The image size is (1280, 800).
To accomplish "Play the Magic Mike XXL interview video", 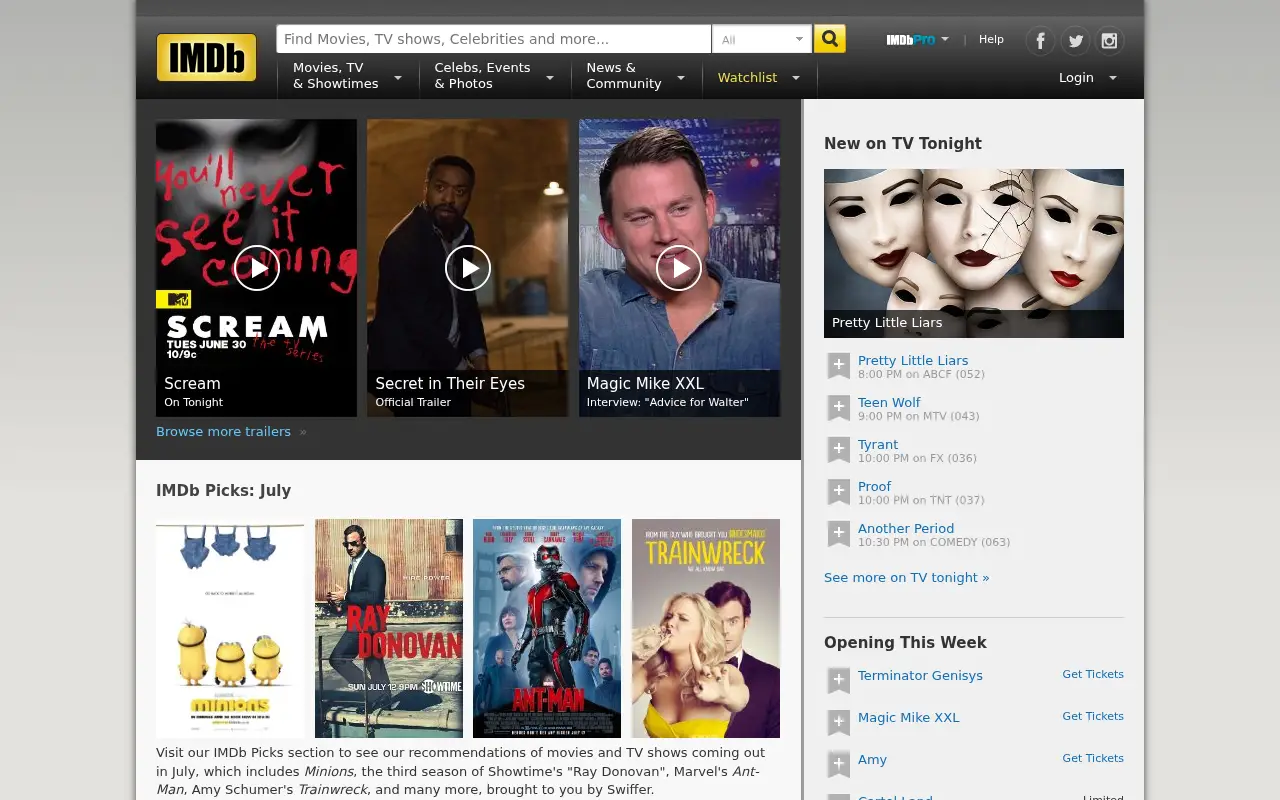I will coord(679,268).
